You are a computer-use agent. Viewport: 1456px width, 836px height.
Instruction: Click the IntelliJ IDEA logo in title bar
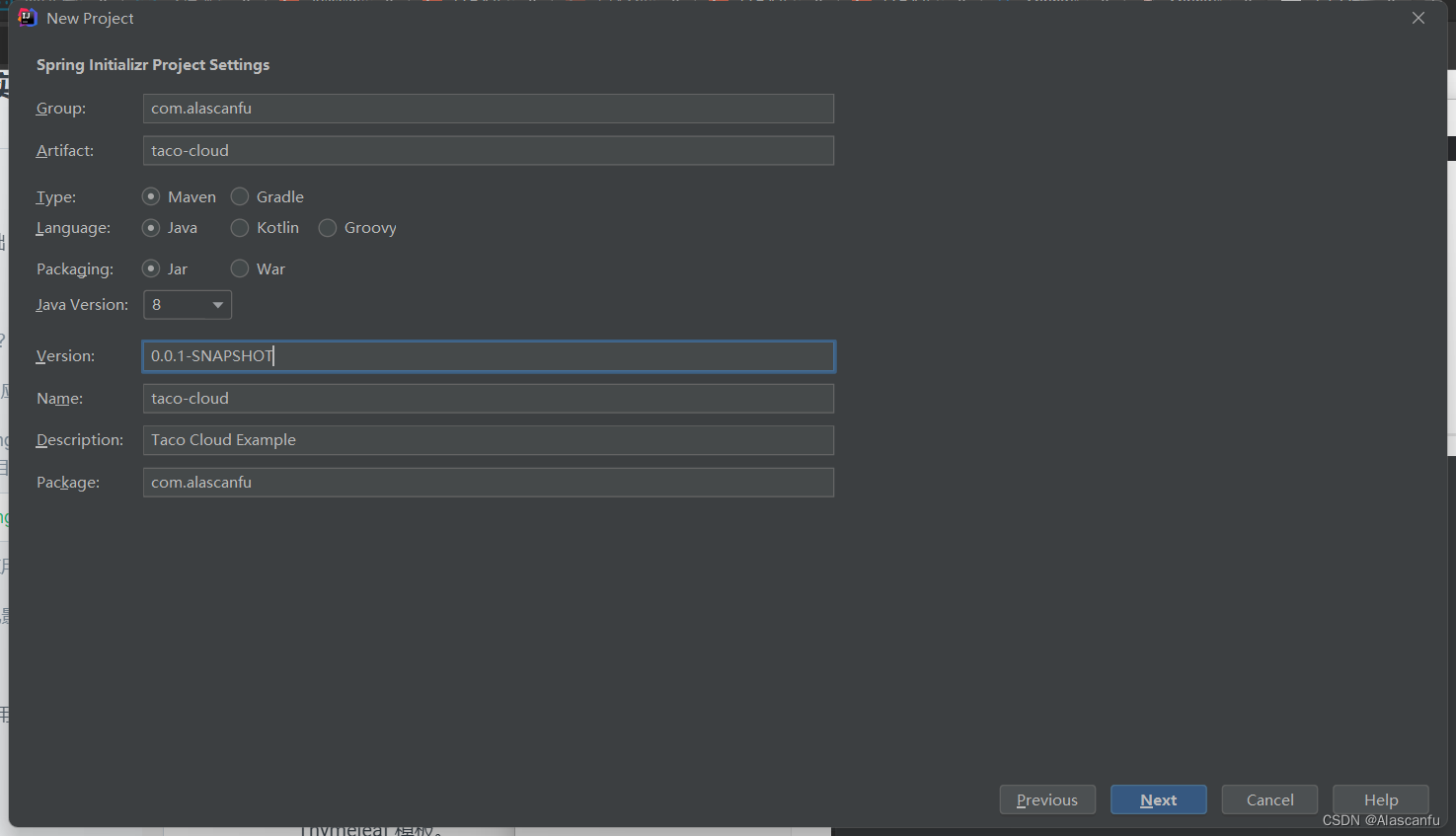coord(27,18)
